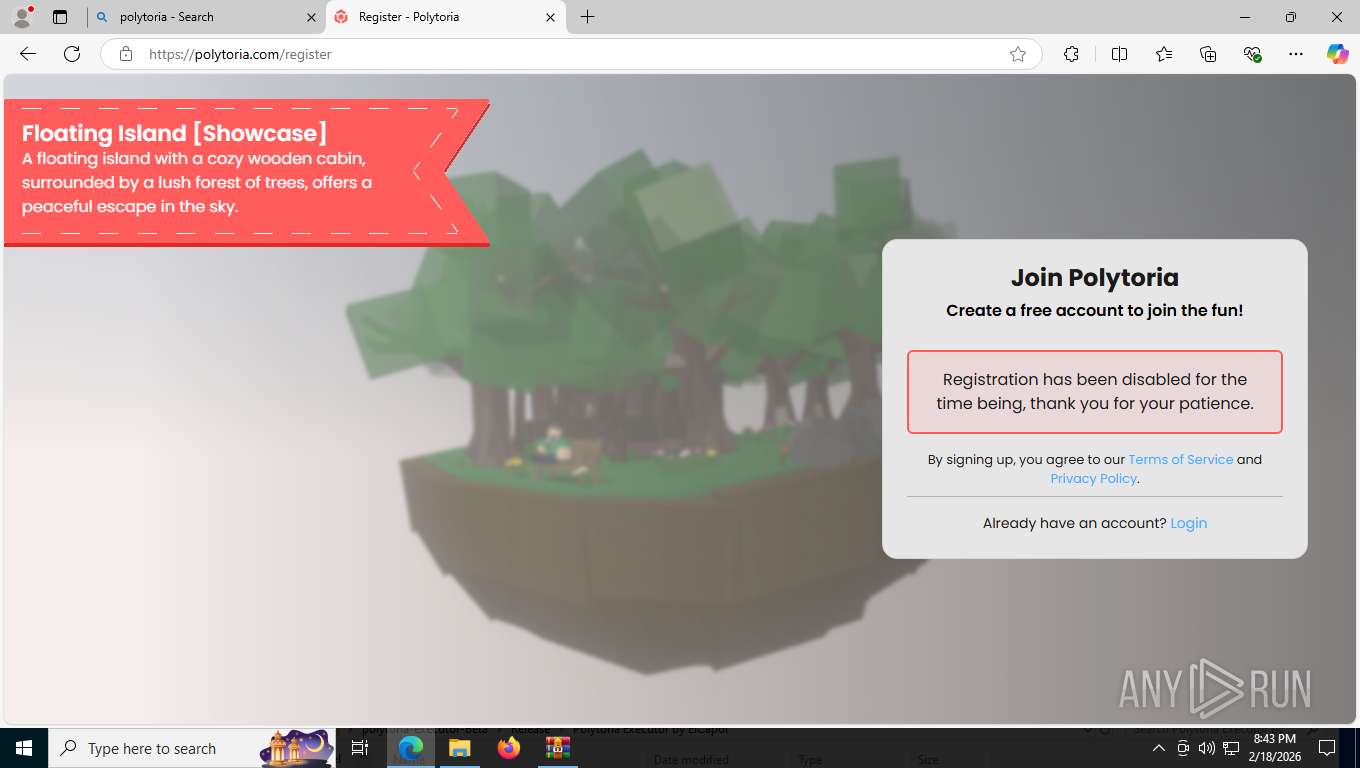Open the tab actions menu icon
The height and width of the screenshot is (768, 1360).
pos(60,17)
